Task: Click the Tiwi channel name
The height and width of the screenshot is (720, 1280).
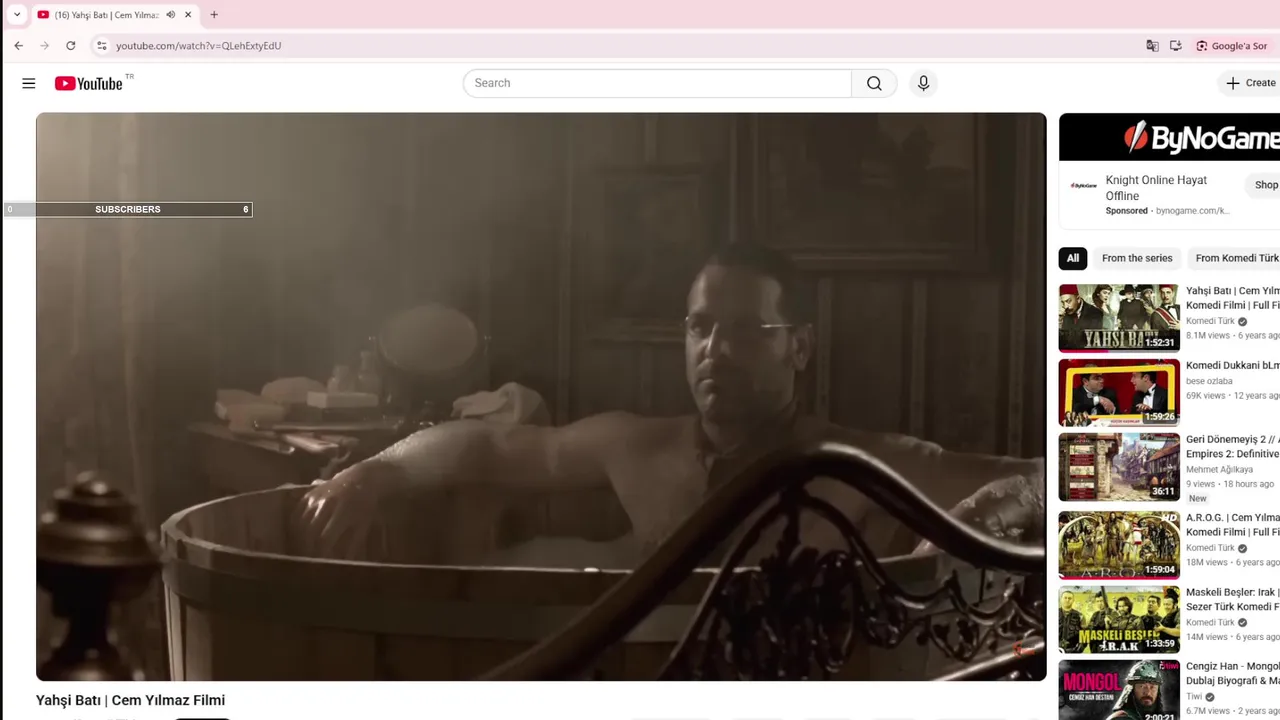Action: coord(1194,696)
